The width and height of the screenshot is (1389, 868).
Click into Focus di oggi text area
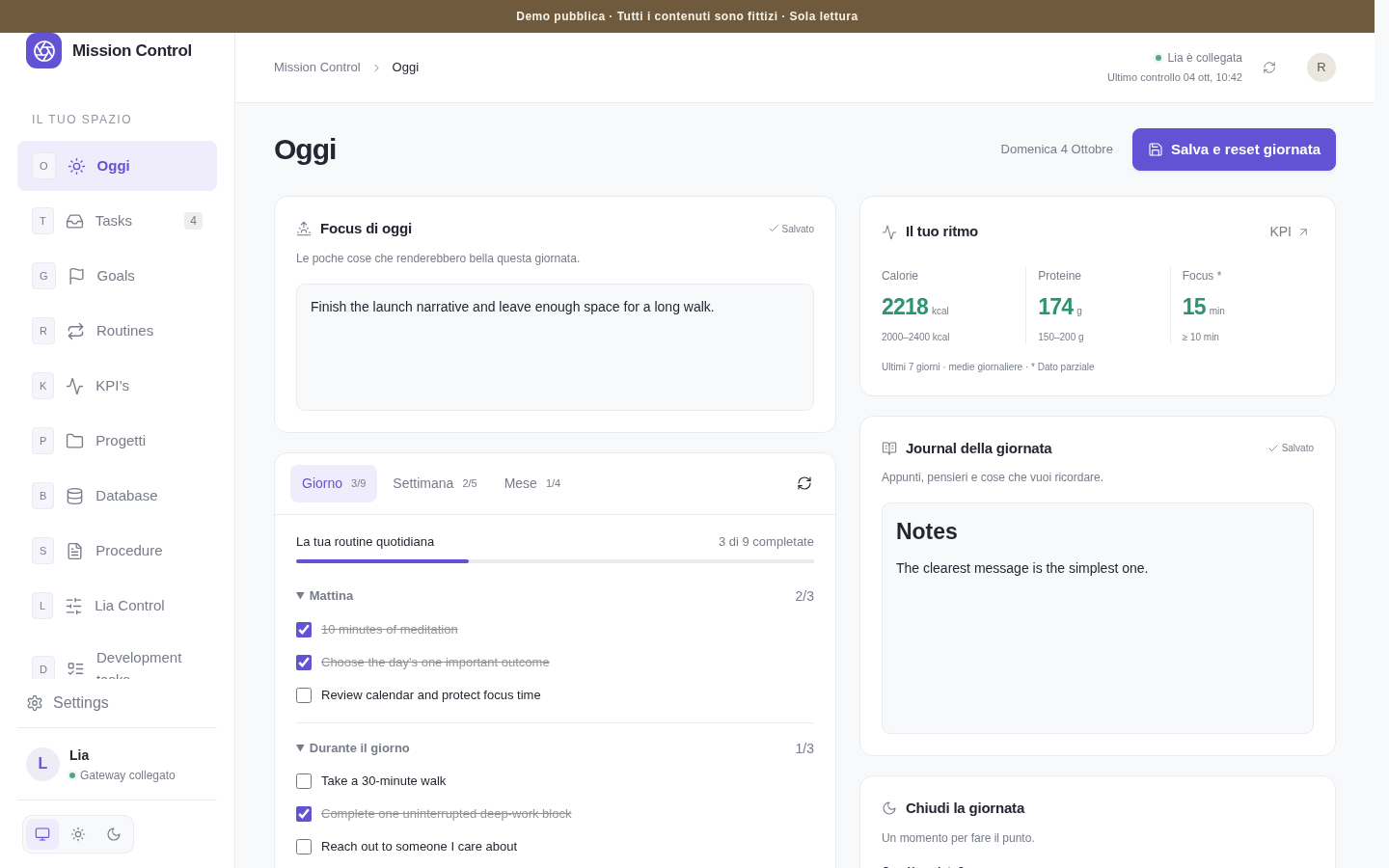click(x=555, y=347)
